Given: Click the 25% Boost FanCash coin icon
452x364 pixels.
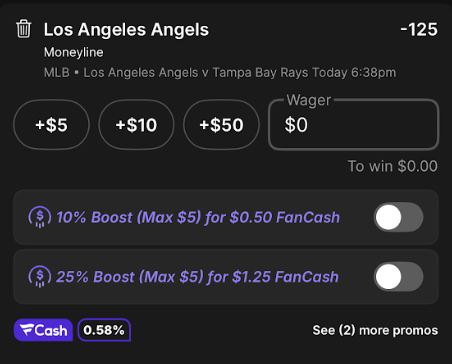Looking at the screenshot, I should 40,276.
